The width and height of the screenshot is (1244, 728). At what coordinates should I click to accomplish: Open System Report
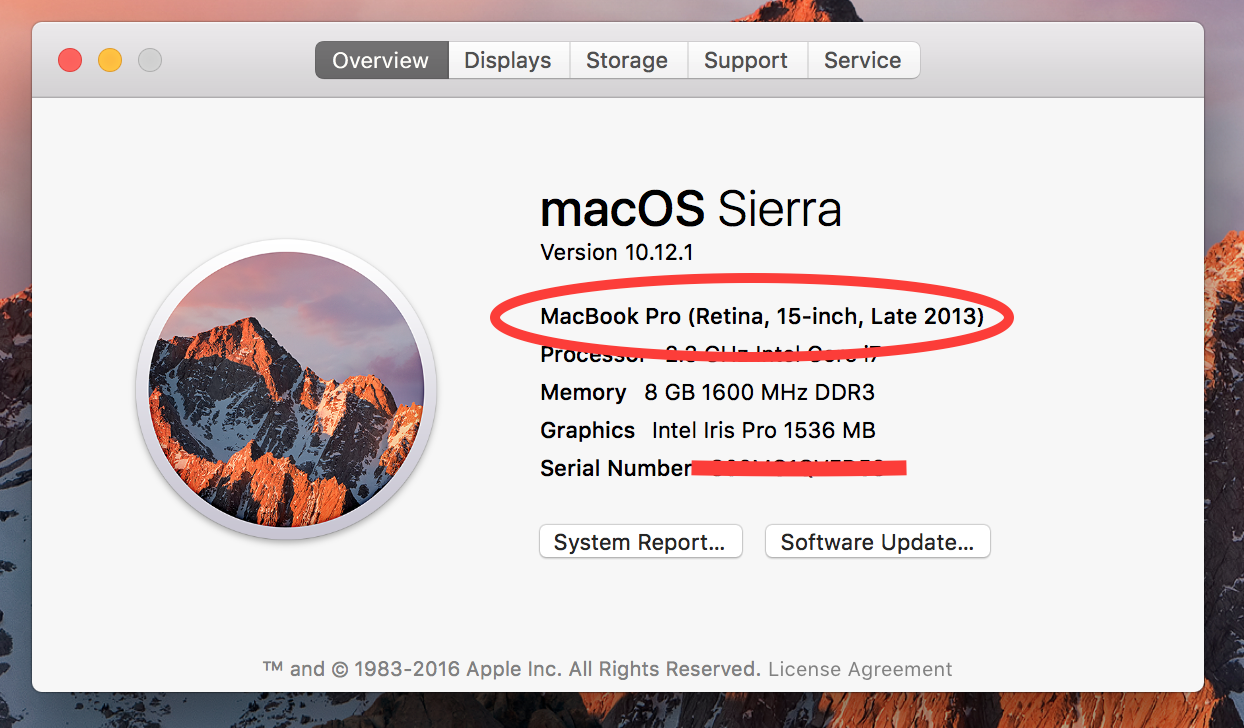[640, 542]
